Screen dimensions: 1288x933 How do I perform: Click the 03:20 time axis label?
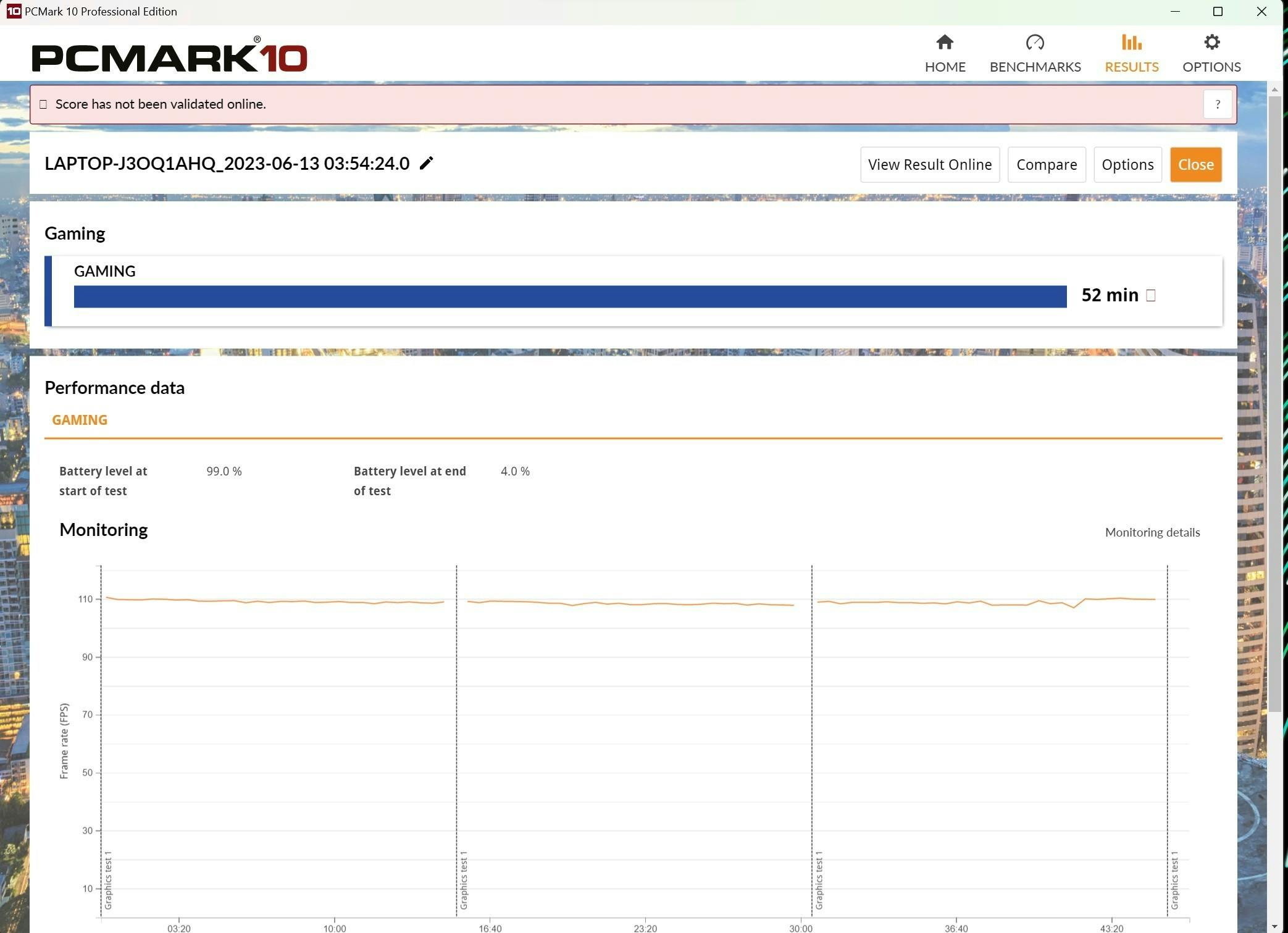point(178,928)
